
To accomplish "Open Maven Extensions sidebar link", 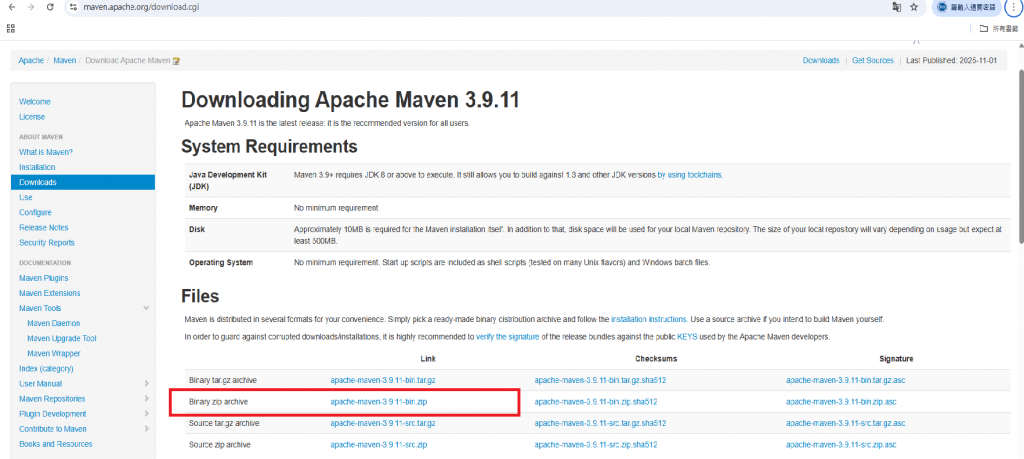I will tap(50, 293).
